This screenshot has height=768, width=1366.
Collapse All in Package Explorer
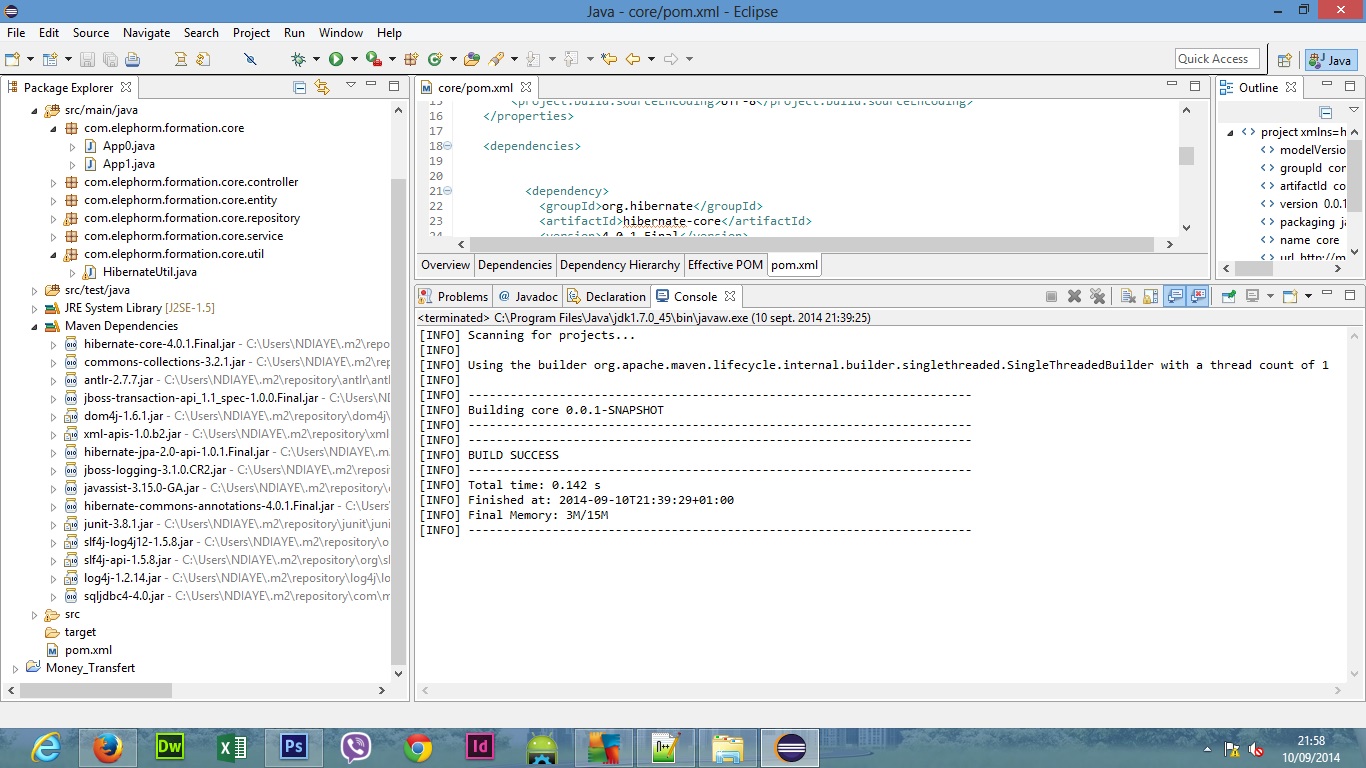click(299, 87)
